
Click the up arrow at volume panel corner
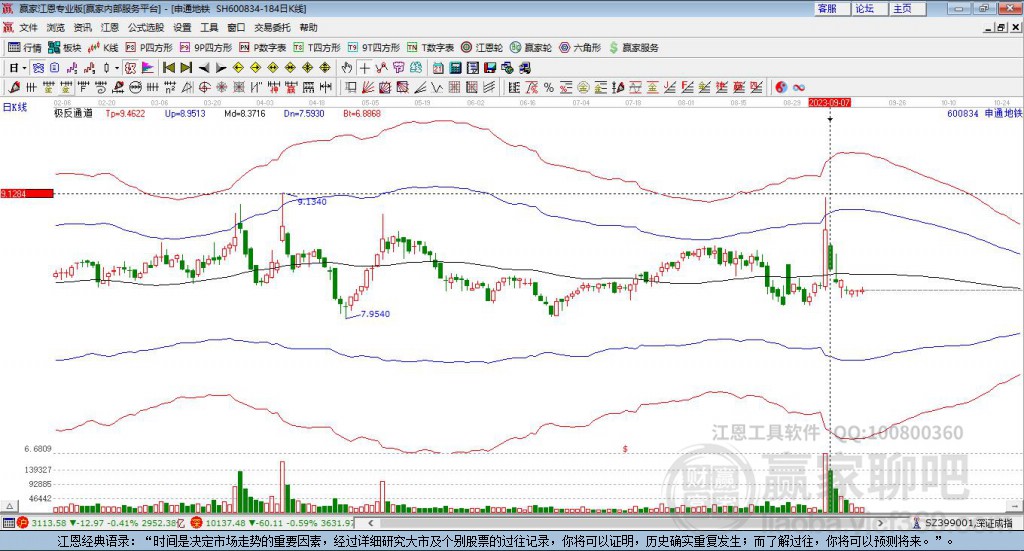pyautogui.click(x=9, y=506)
